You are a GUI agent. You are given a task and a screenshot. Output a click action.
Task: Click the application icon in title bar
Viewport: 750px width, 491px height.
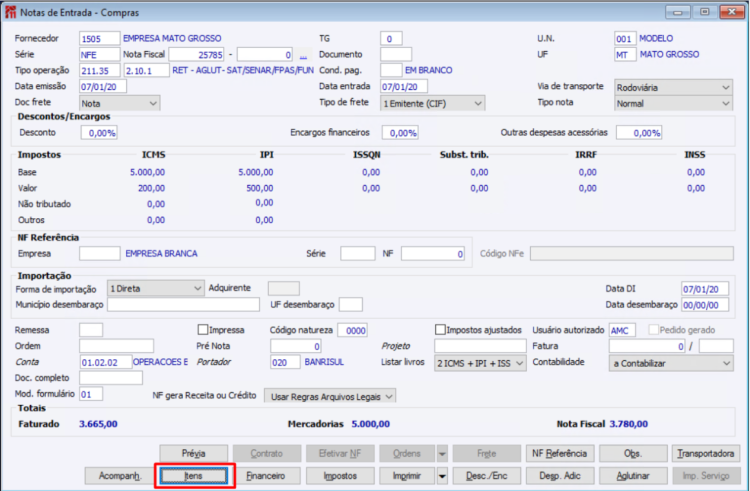[10, 12]
